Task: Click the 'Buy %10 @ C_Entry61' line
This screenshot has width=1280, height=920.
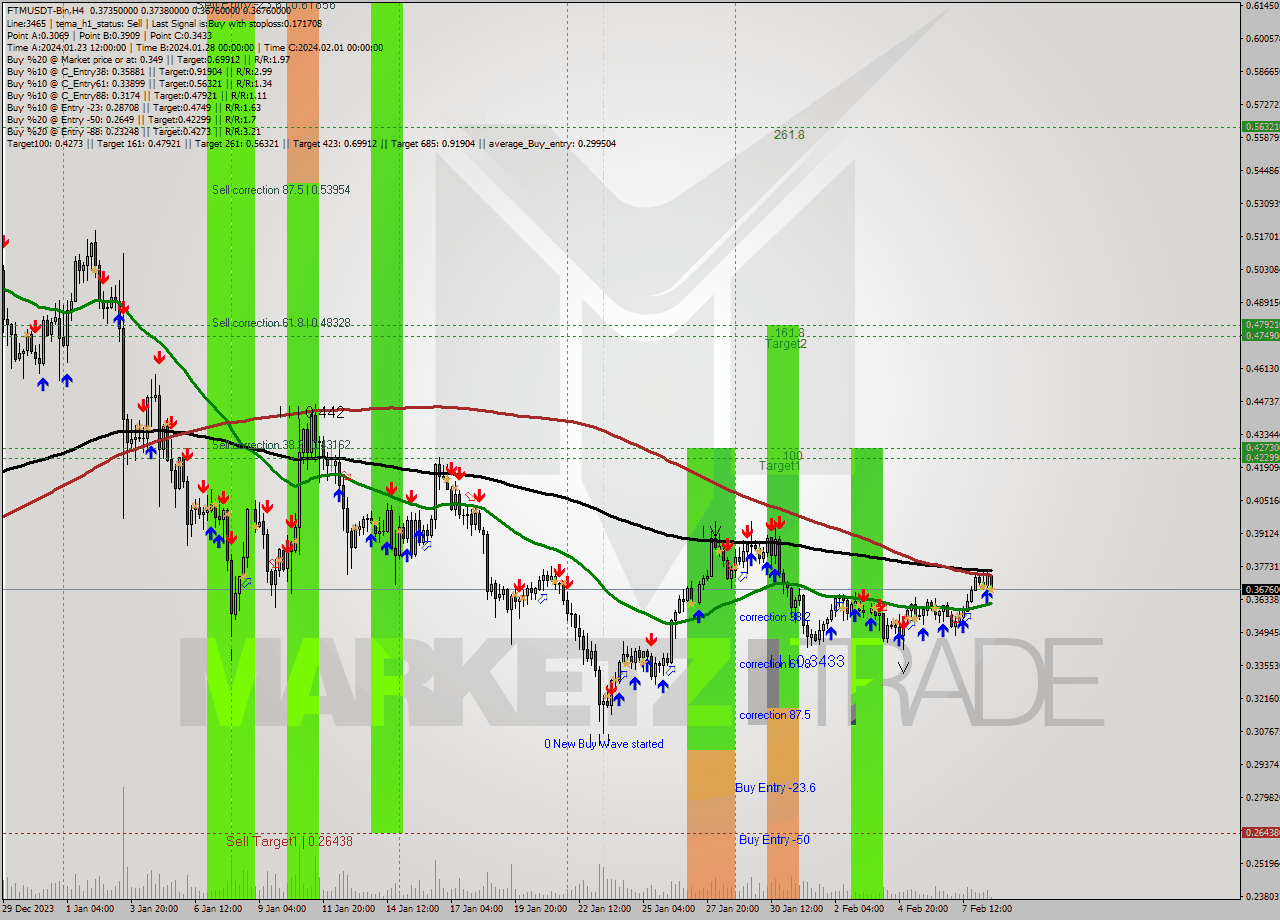Action: pyautogui.click(x=139, y=83)
